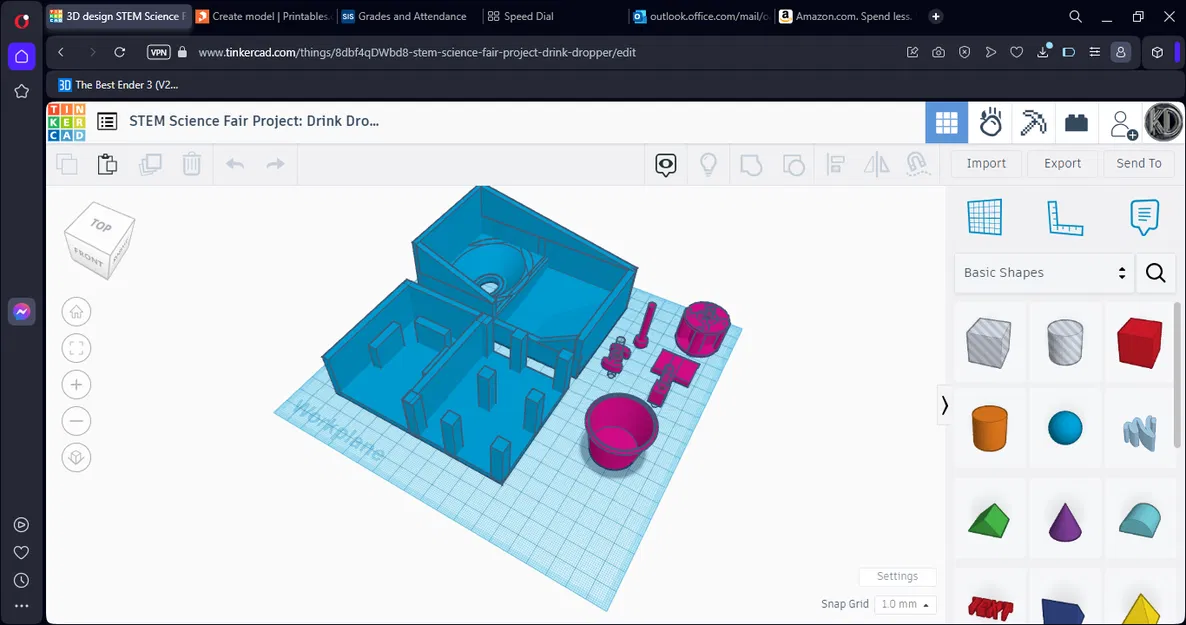Search shapes with magnifier icon
This screenshot has width=1186, height=625.
pos(1156,272)
